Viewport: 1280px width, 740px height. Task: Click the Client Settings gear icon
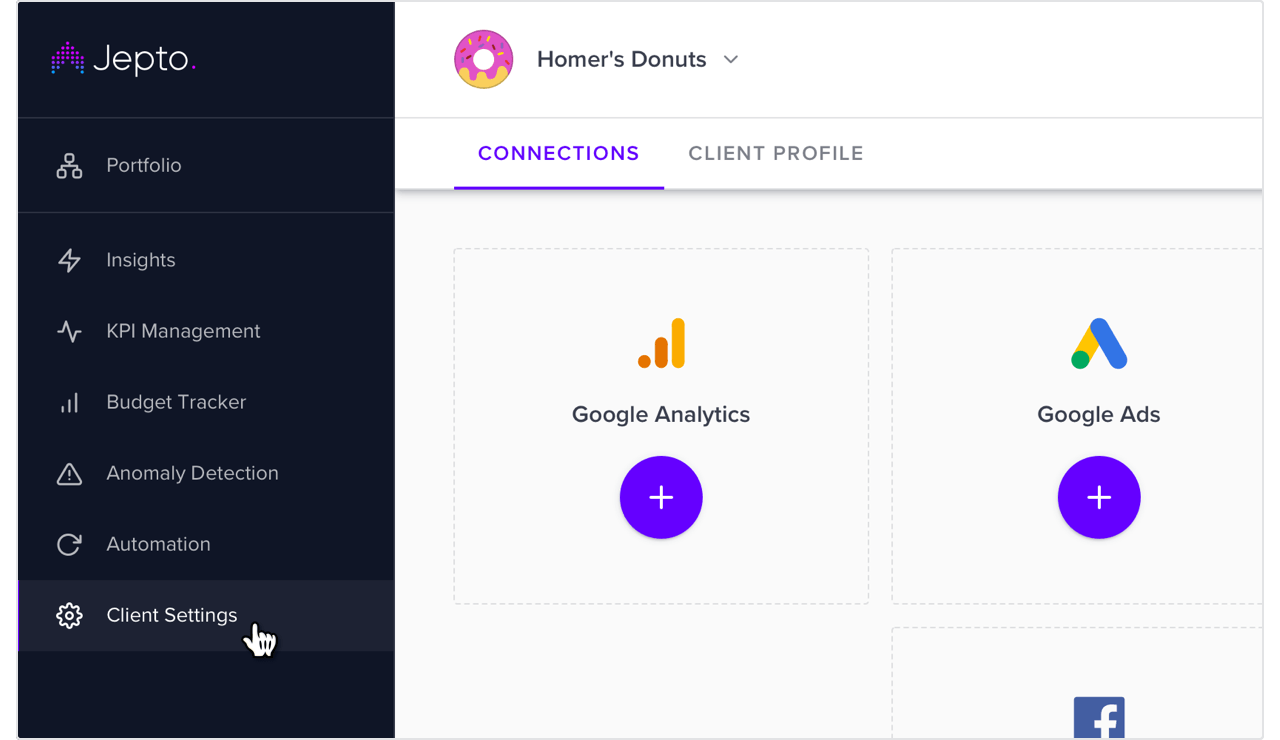coord(69,616)
